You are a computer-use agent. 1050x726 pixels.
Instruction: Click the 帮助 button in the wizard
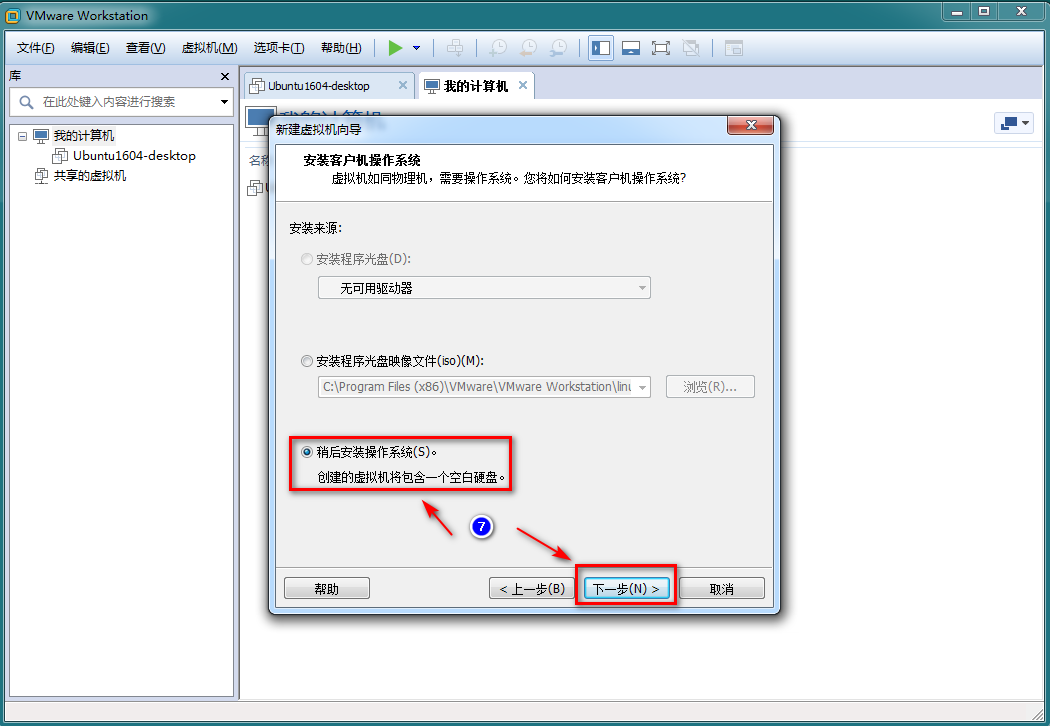(x=327, y=589)
